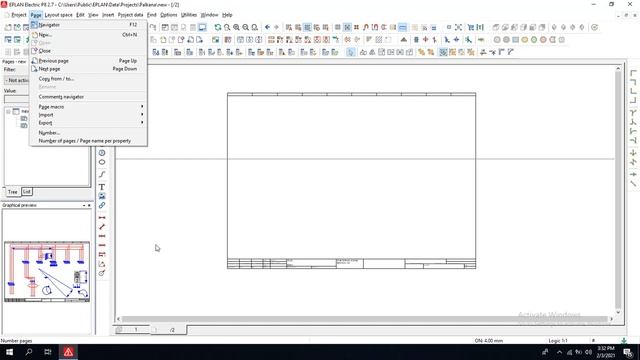Image resolution: width=640 pixels, height=360 pixels.
Task: Select Next page menu entry
Action: click(x=88, y=69)
